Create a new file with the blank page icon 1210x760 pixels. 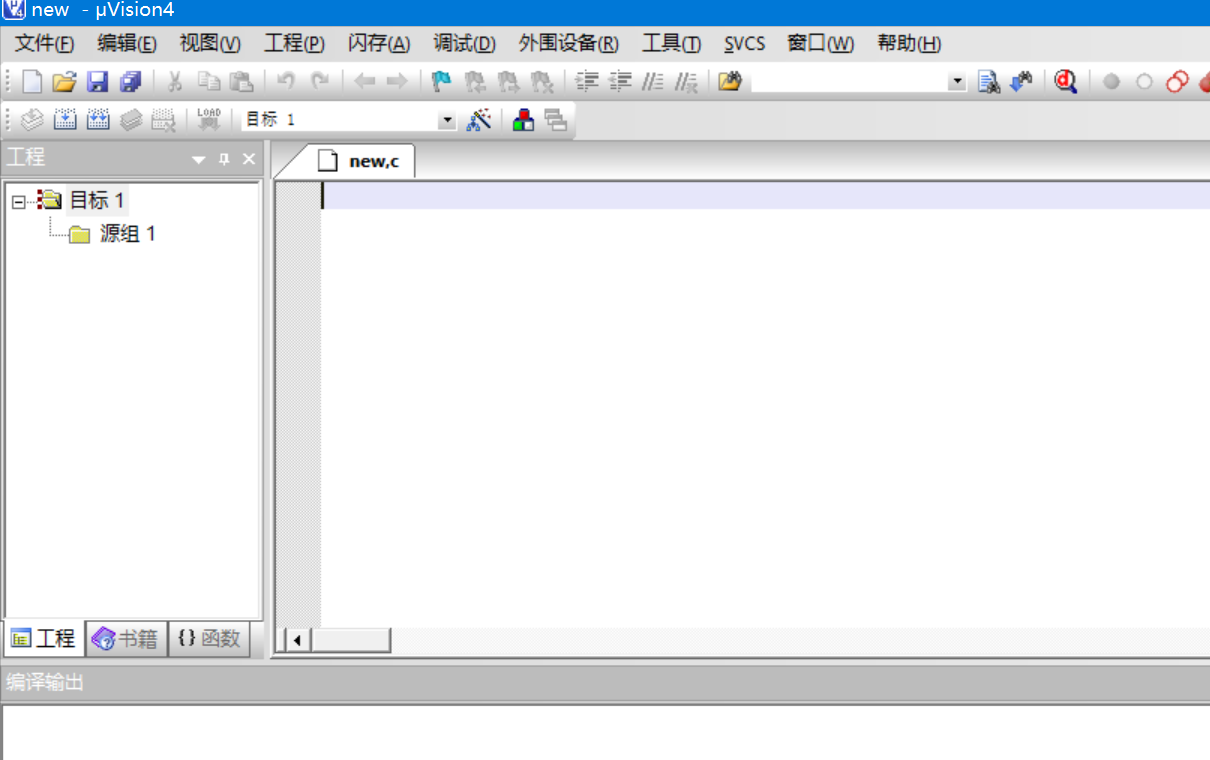pyautogui.click(x=33, y=82)
